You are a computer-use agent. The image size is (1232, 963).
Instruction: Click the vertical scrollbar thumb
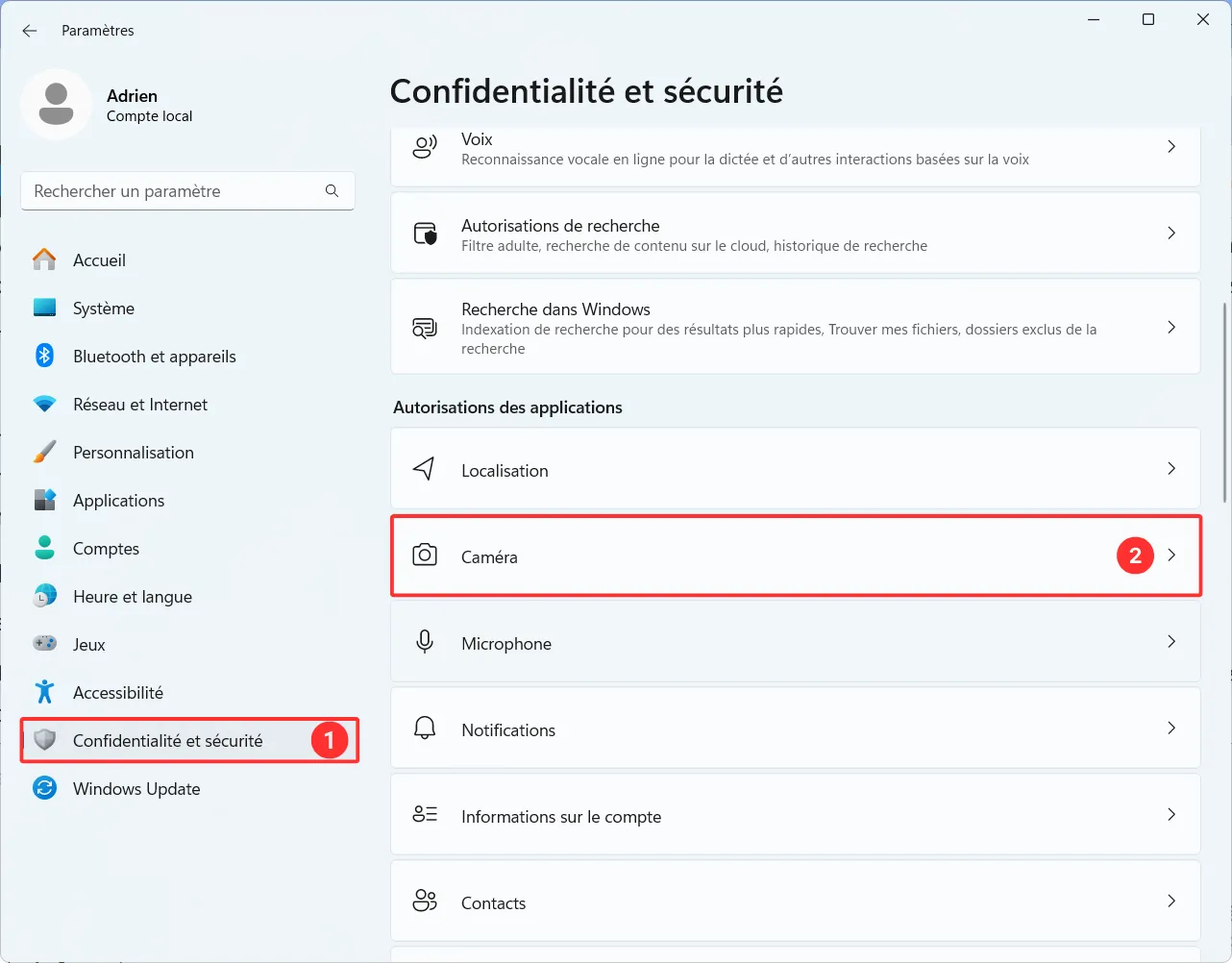point(1225,402)
